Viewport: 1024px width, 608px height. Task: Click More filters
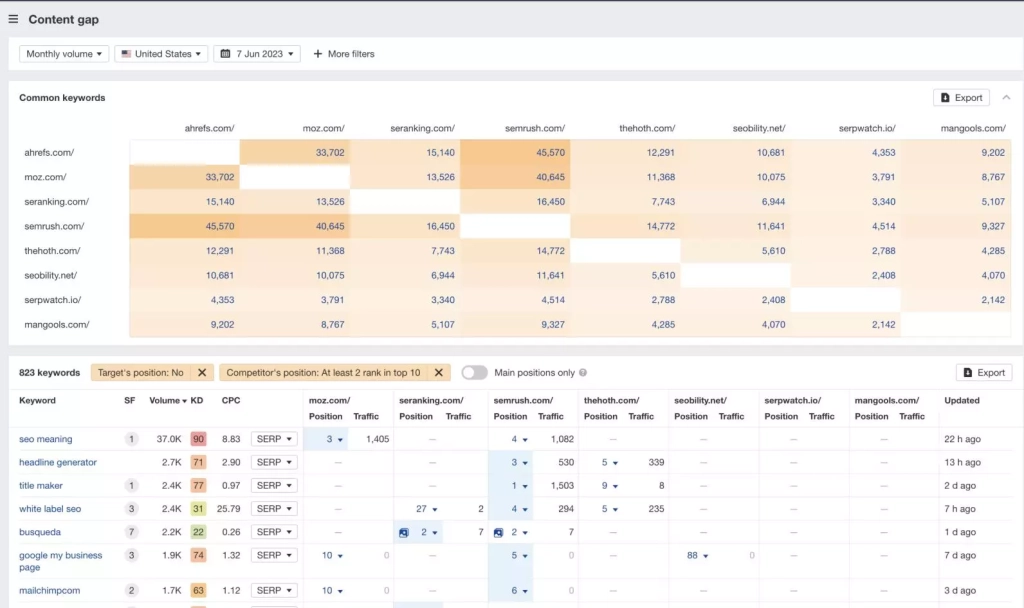point(344,54)
